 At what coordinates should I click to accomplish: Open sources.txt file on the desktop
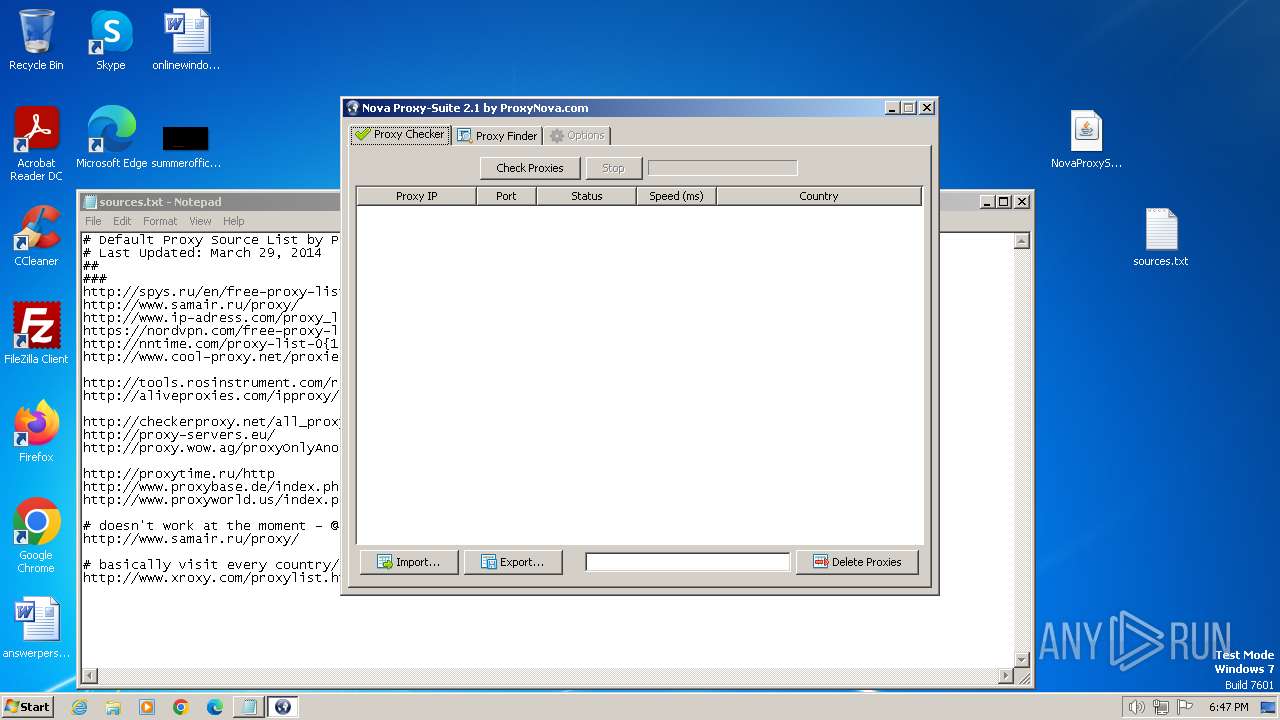click(1161, 236)
